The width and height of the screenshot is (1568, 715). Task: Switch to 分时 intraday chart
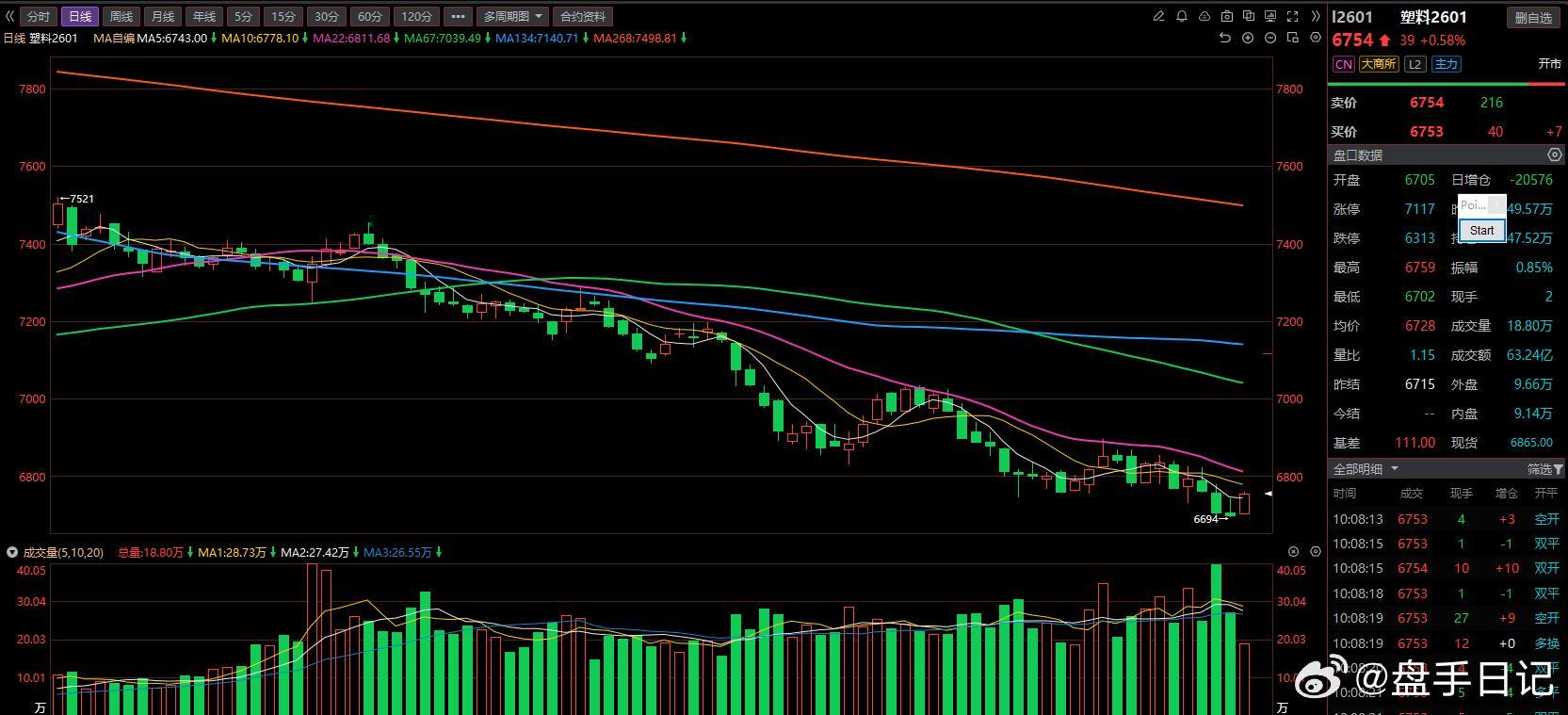coord(39,17)
